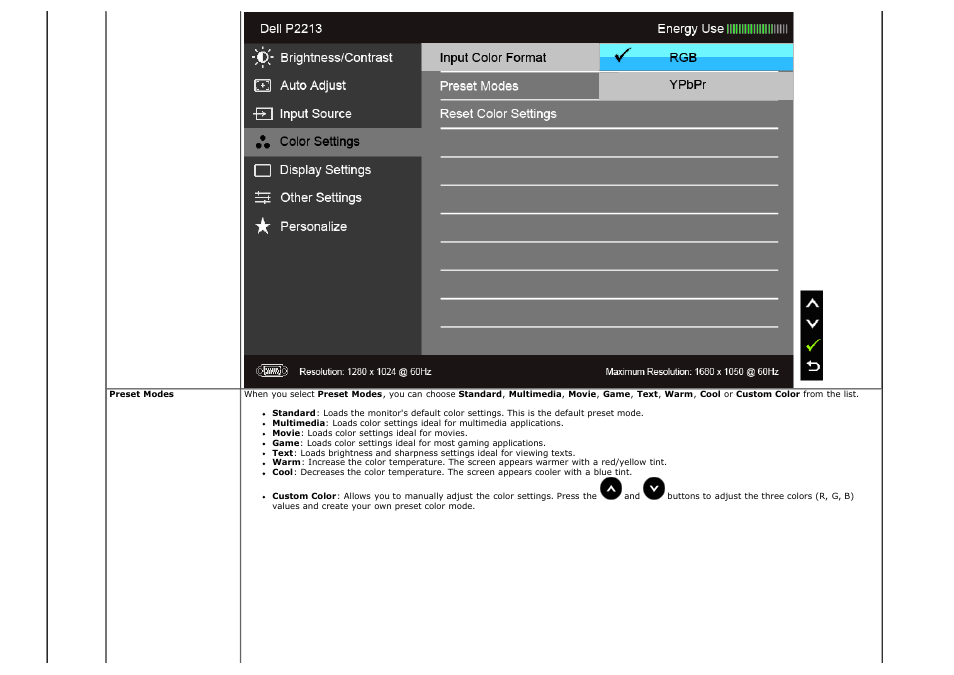Open the Display Settings menu
This screenshot has height=675, width=954.
333,170
